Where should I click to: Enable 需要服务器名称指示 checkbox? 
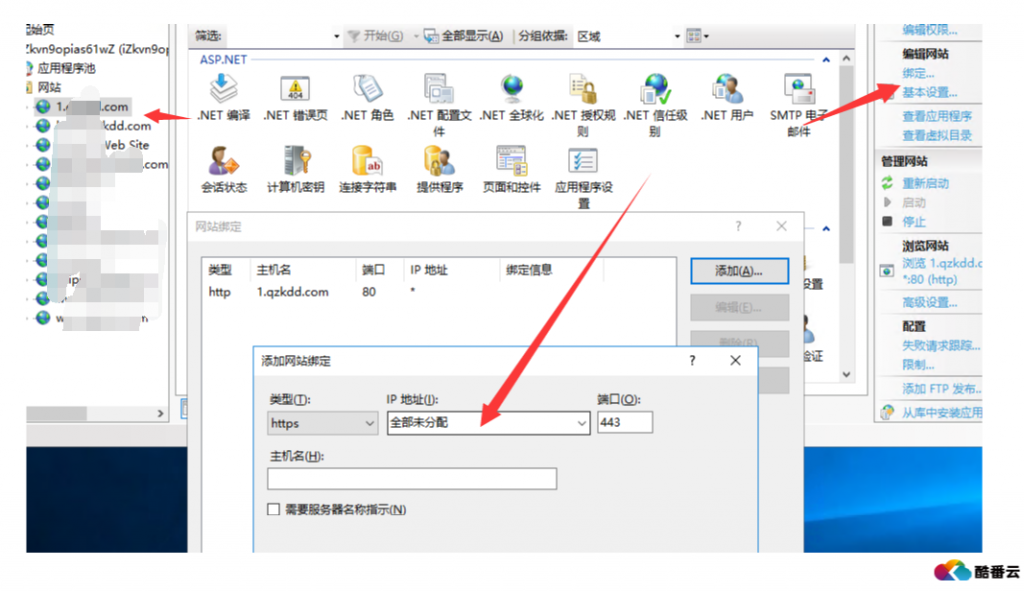pos(274,510)
